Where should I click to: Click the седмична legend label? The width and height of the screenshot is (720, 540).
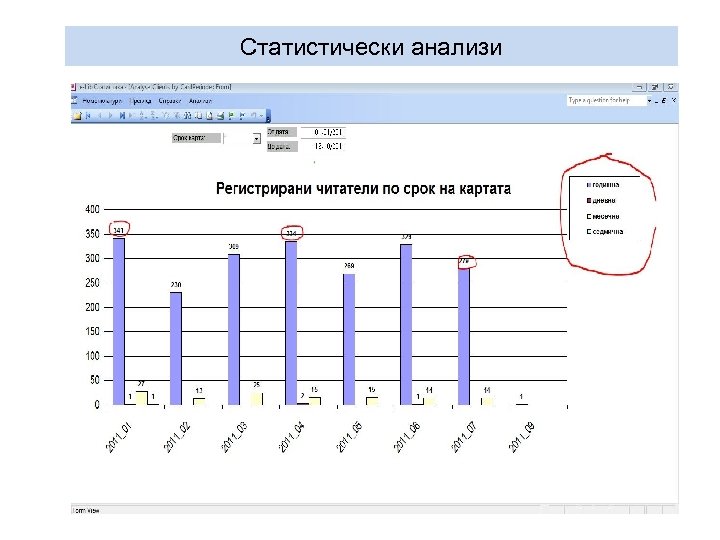608,232
